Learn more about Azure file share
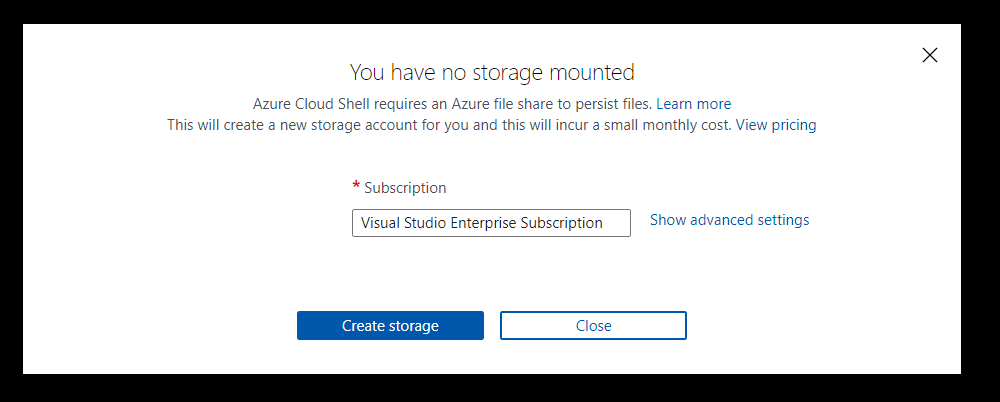Viewport: 1000px width, 402px height. click(693, 104)
